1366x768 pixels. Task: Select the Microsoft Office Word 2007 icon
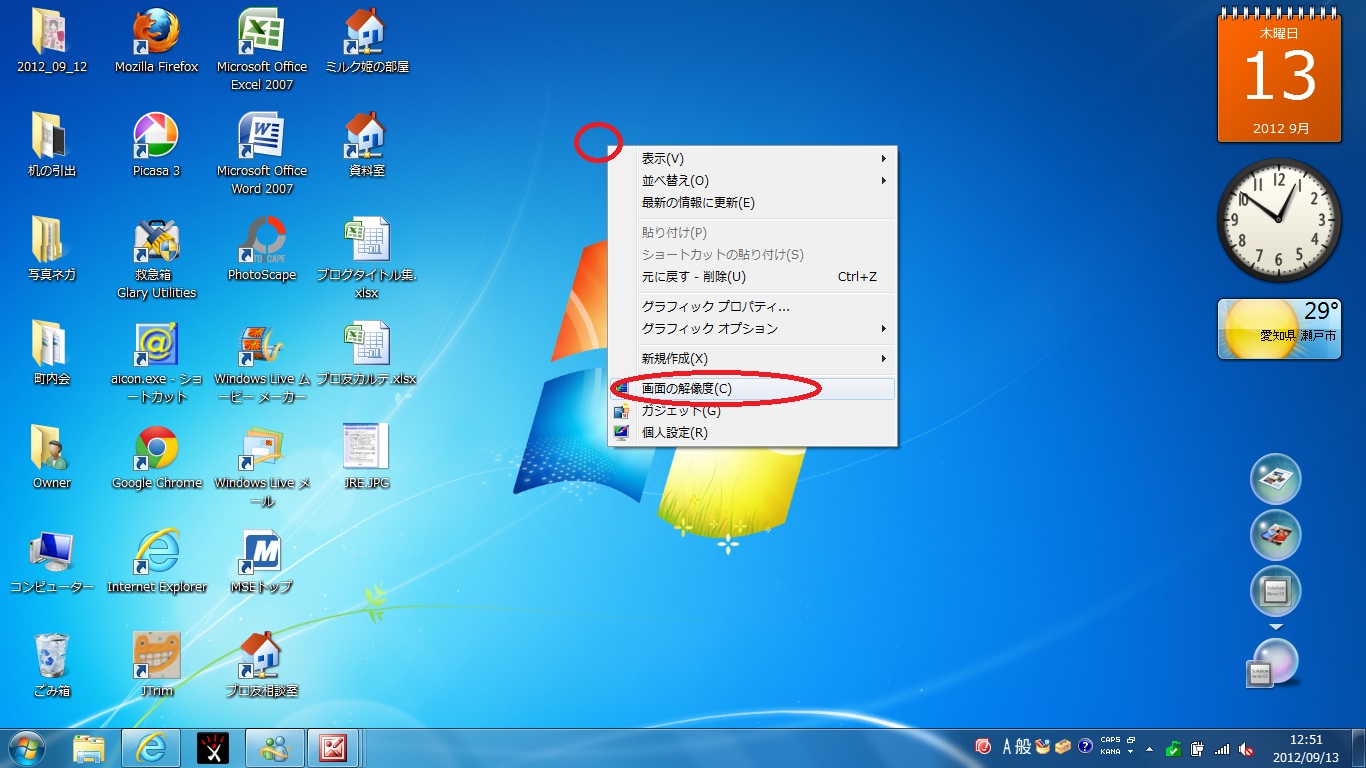point(262,154)
